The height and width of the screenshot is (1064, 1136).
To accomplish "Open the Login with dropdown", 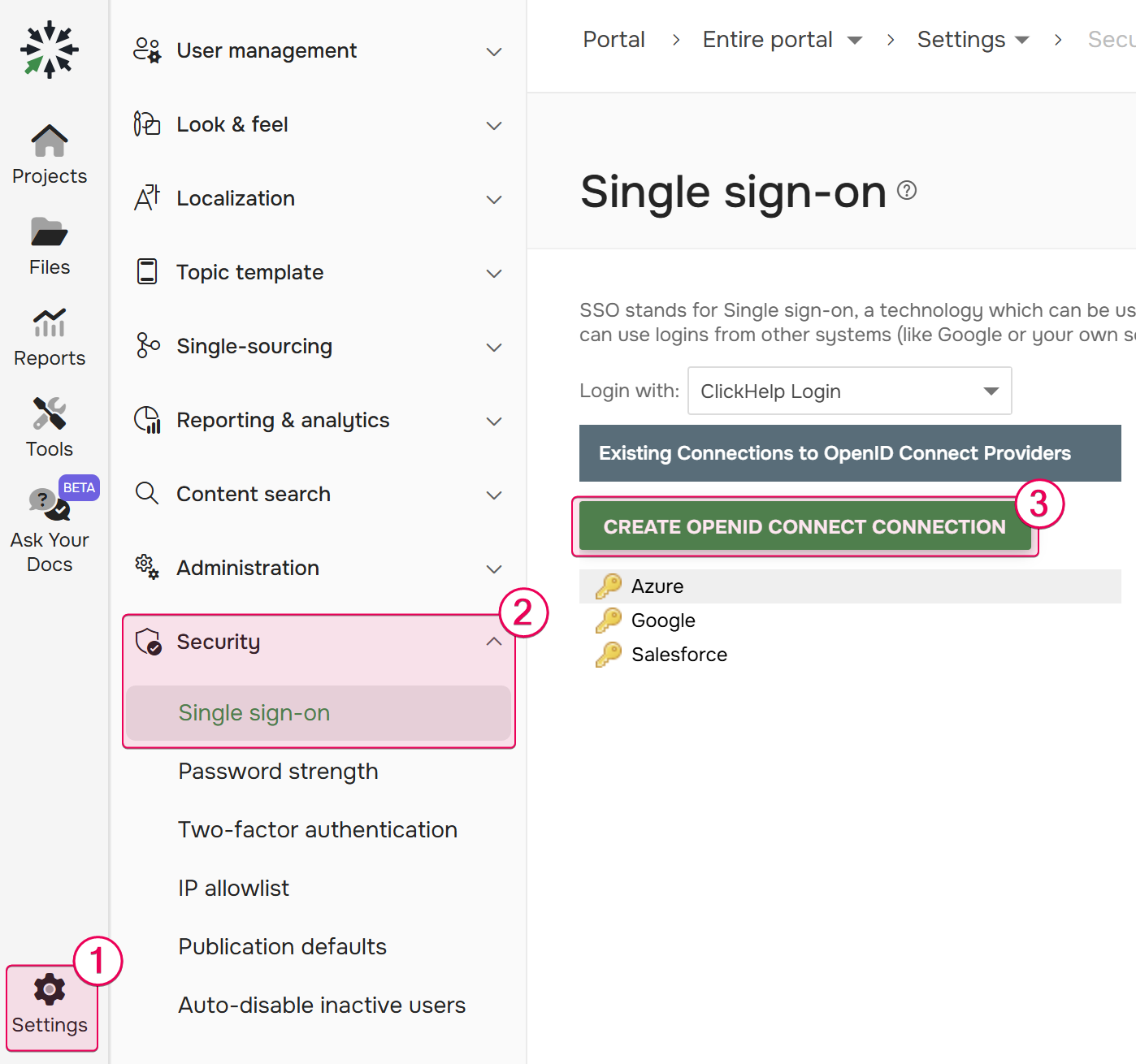I will (x=849, y=391).
